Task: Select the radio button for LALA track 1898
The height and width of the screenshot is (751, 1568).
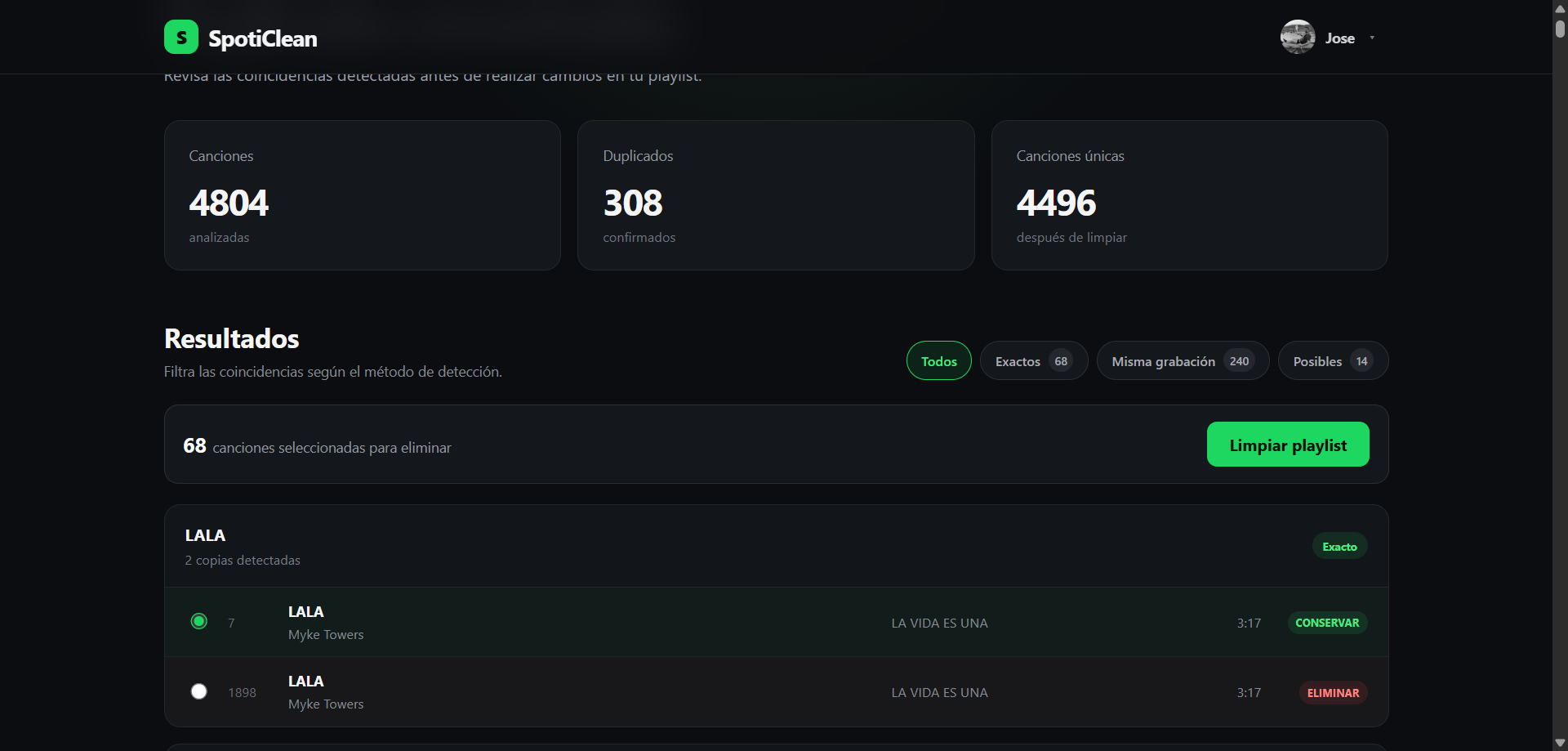Action: (x=198, y=691)
